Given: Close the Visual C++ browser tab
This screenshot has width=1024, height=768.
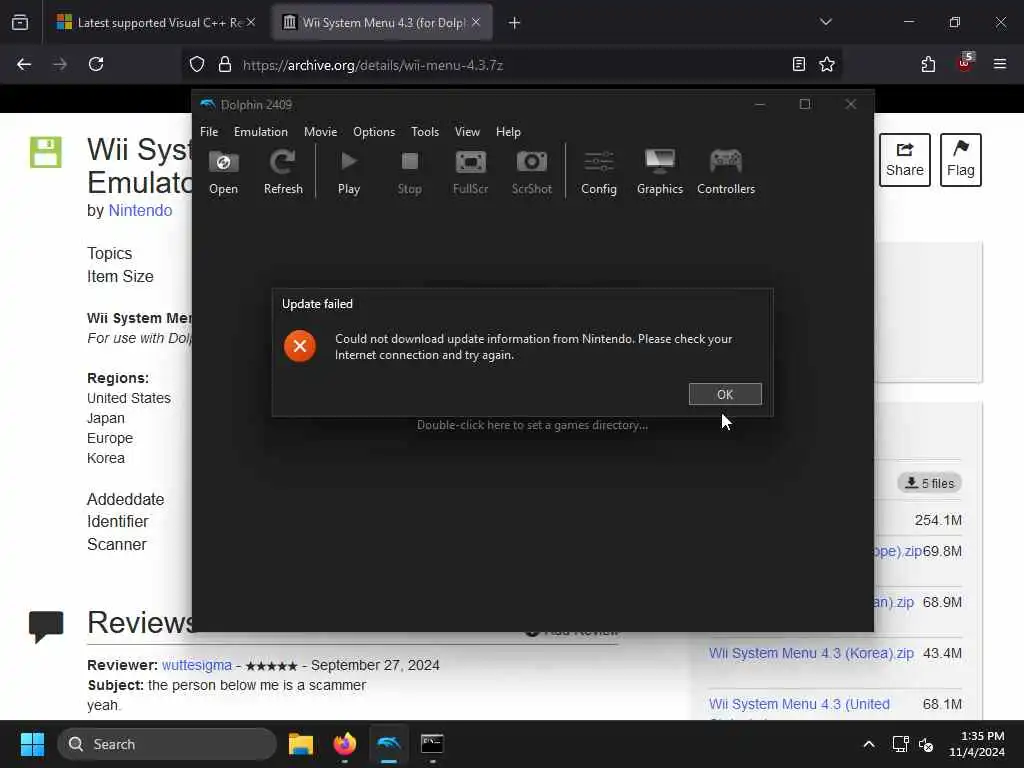Looking at the screenshot, I should pos(251,22).
